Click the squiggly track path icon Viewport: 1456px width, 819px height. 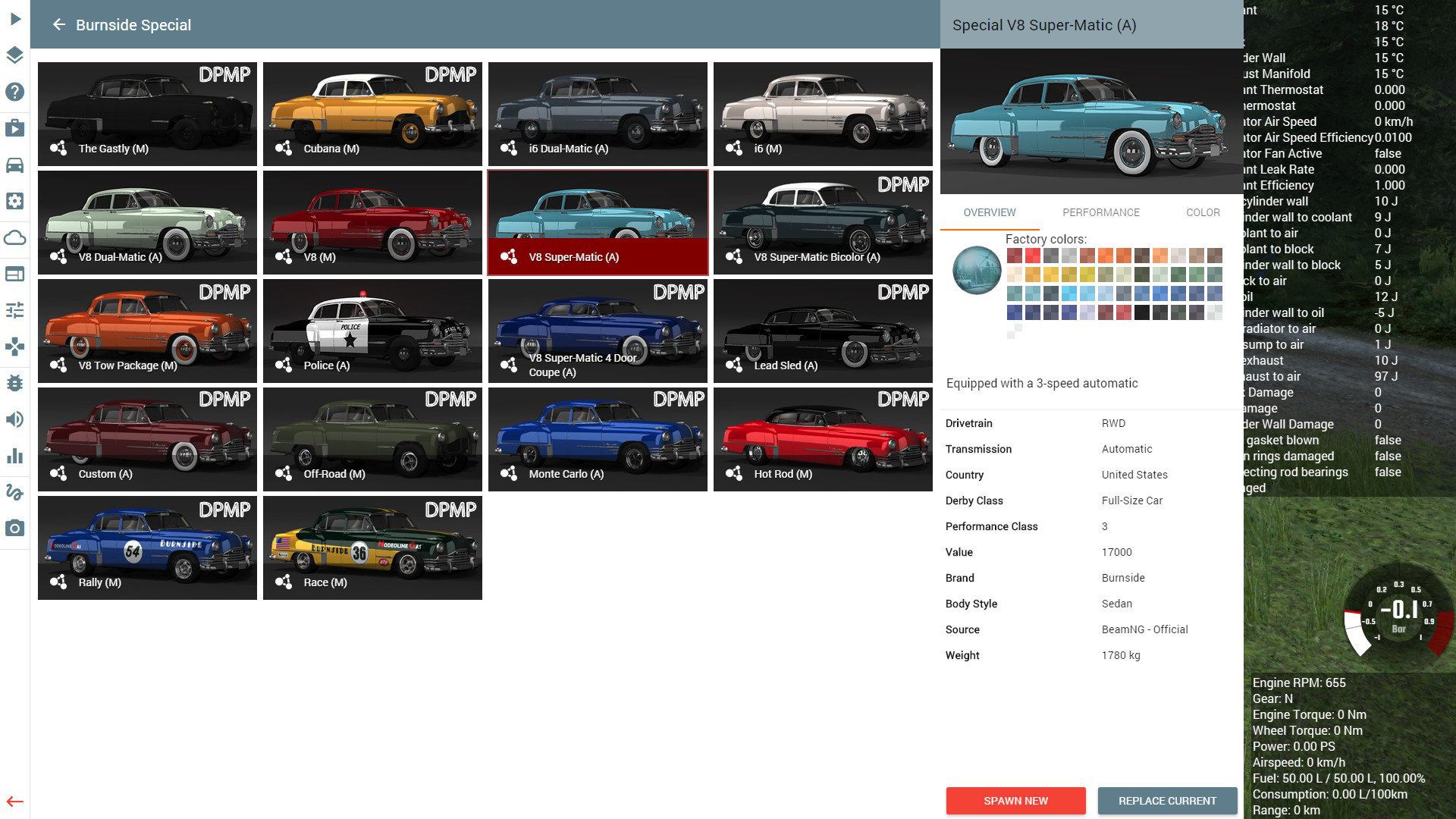coord(15,492)
